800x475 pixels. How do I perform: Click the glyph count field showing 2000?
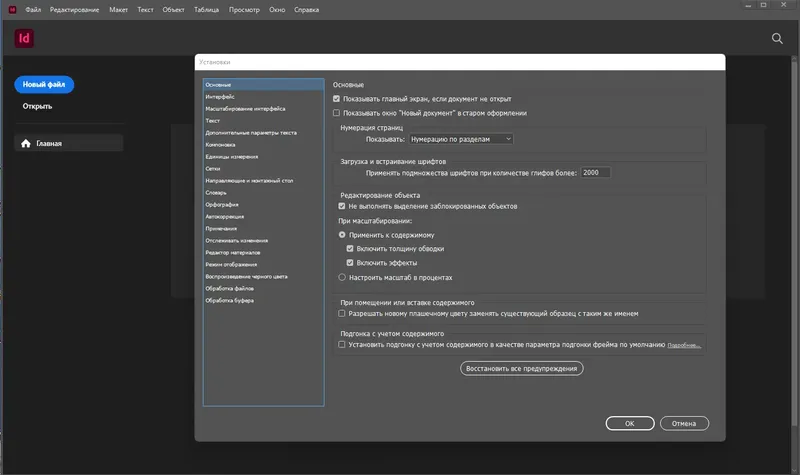(595, 172)
